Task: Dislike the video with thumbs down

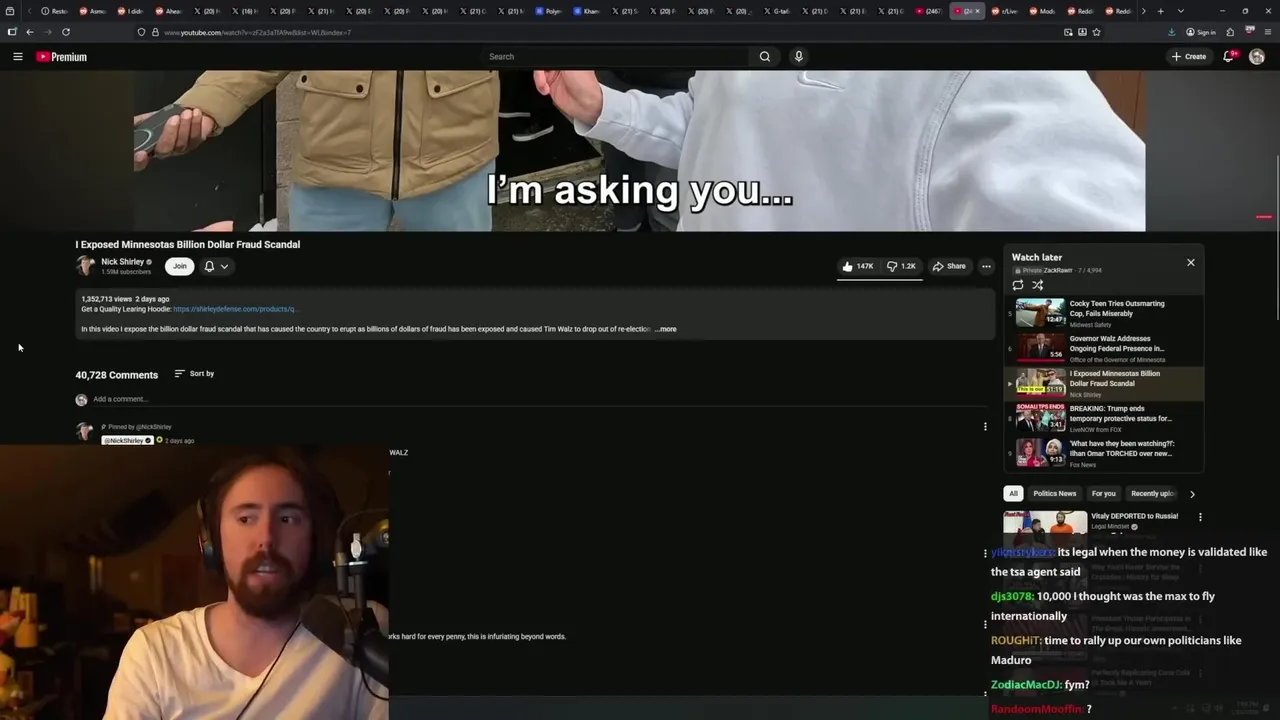Action: (901, 266)
